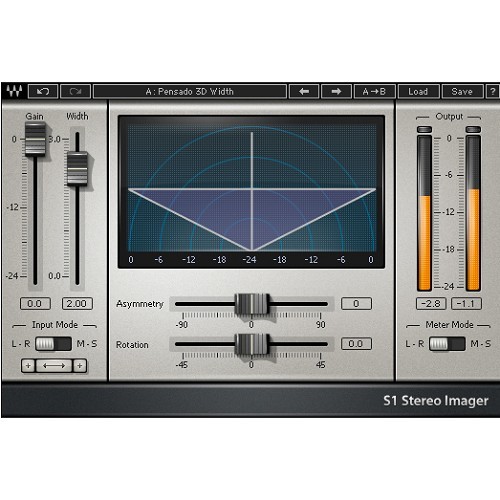Click the Asymmetry slider handle
The height and width of the screenshot is (500, 500).
(x=252, y=304)
